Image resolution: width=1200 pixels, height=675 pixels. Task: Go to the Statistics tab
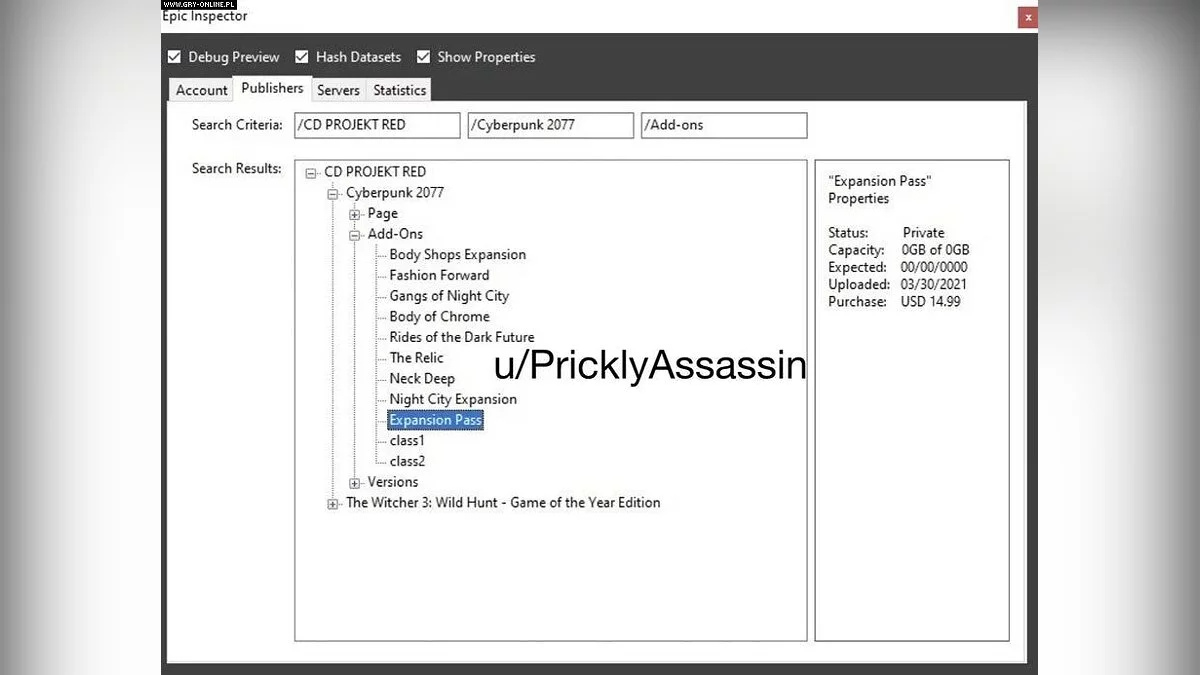click(x=399, y=90)
